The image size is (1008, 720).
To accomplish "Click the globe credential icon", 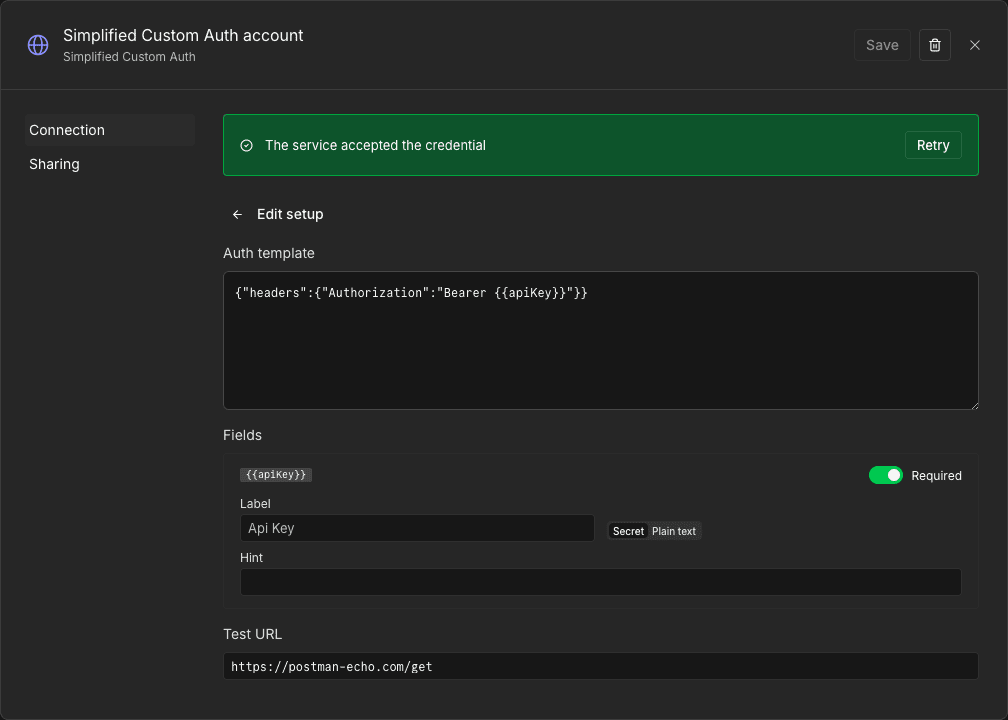I will 38,45.
